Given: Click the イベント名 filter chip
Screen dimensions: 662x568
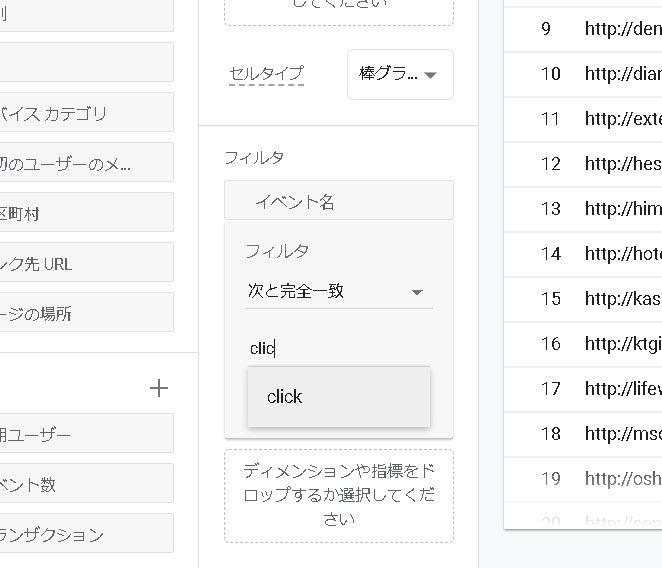Looking at the screenshot, I should [x=338, y=202].
